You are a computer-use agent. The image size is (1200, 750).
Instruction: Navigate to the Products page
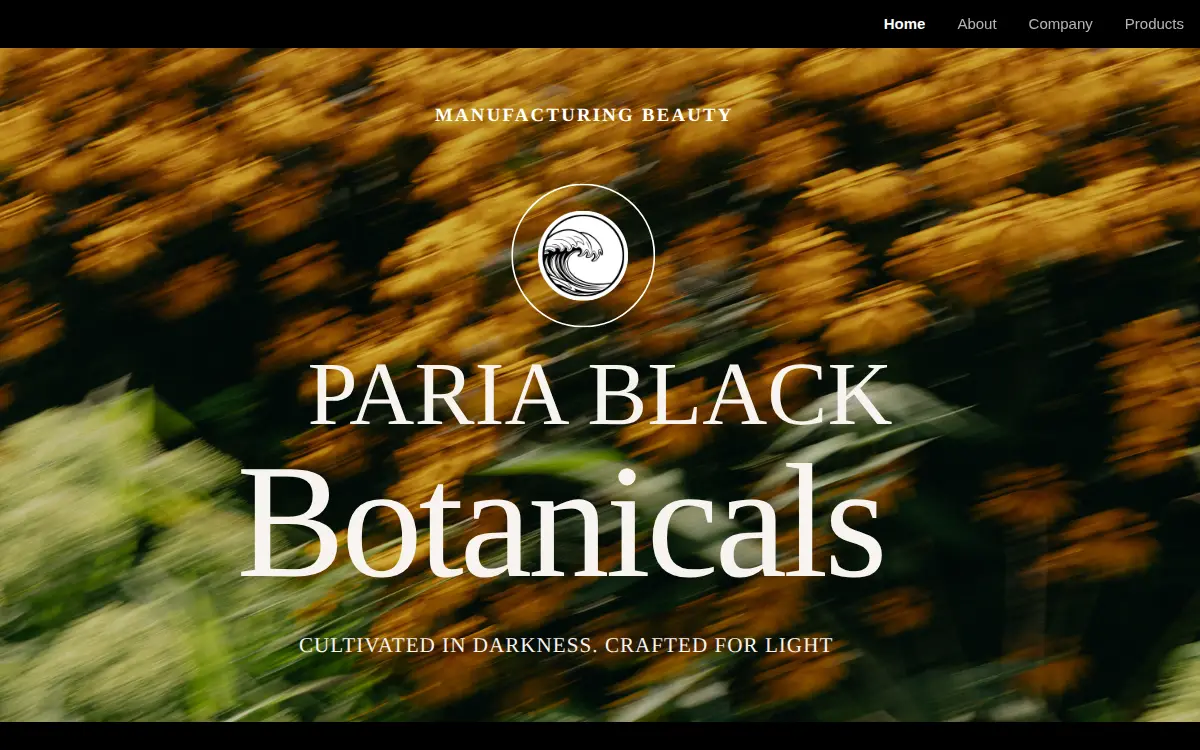point(1154,24)
